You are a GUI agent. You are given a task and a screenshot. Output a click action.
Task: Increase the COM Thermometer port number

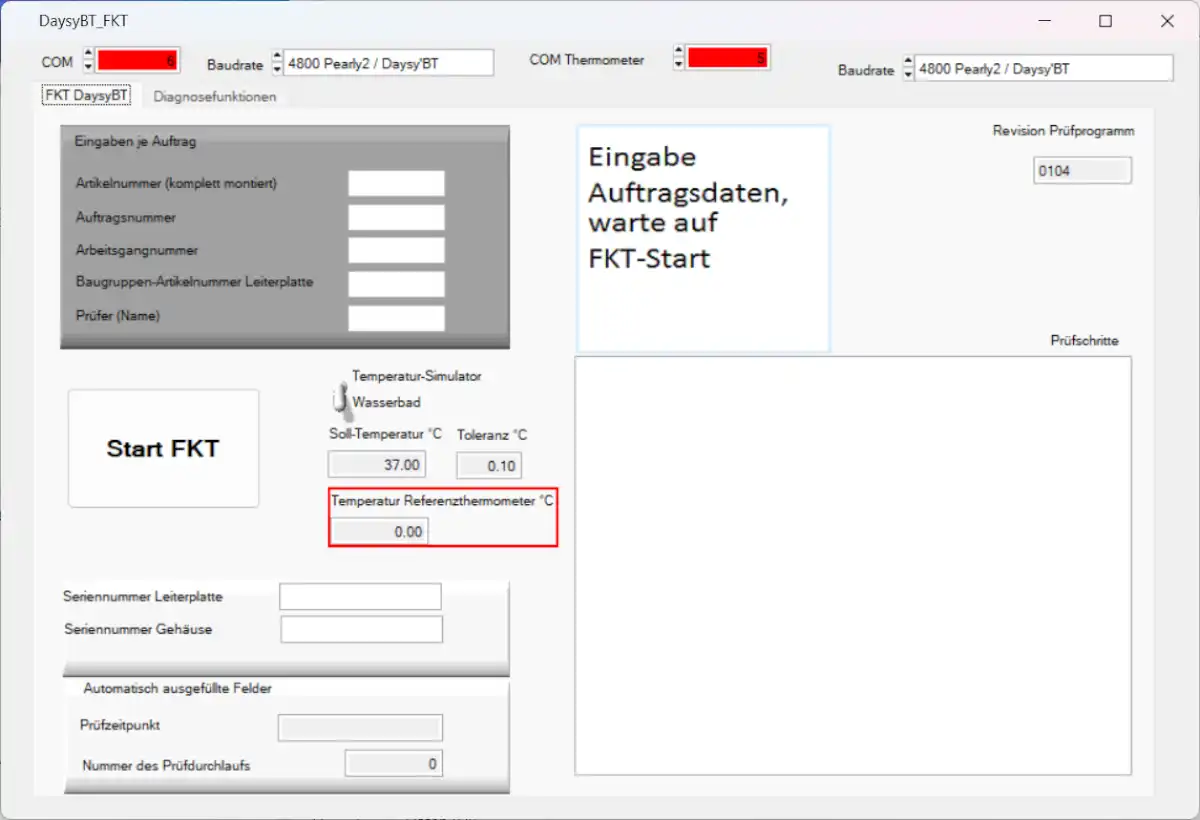pos(679,52)
